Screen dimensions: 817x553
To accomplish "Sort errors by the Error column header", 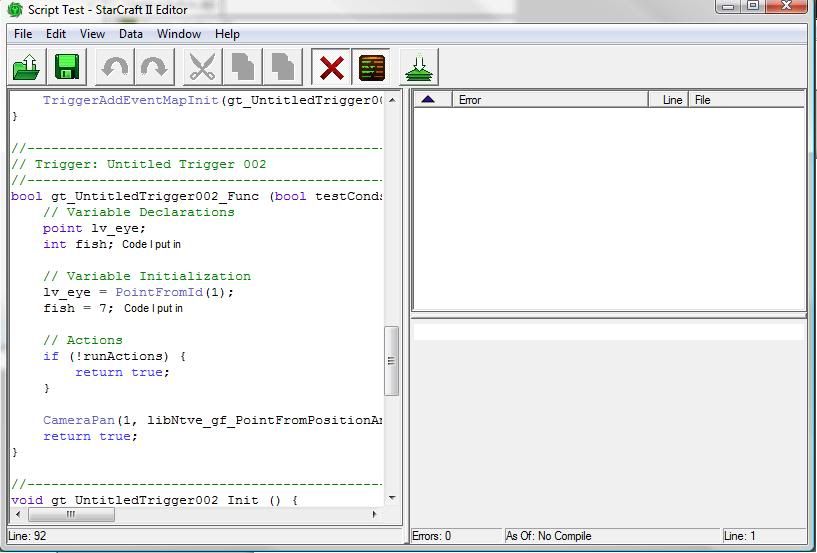I will 551,100.
